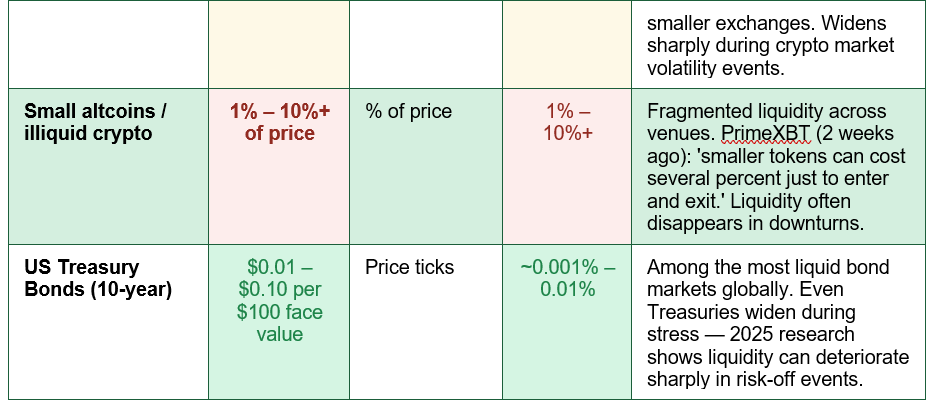
Task: Select the 'US Treasury Bonds (10-year)' cell
Action: pyautogui.click(x=108, y=321)
